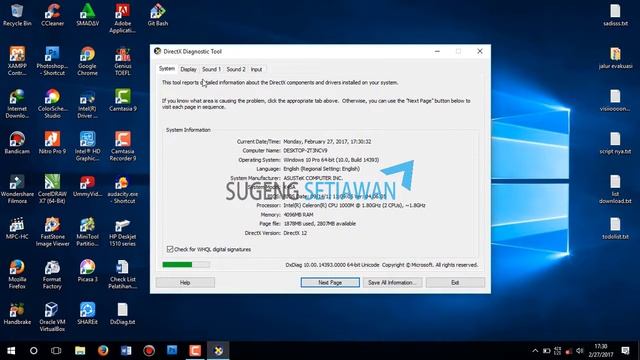The width and height of the screenshot is (640, 360).
Task: Open the volume control in tray
Action: pos(580,351)
